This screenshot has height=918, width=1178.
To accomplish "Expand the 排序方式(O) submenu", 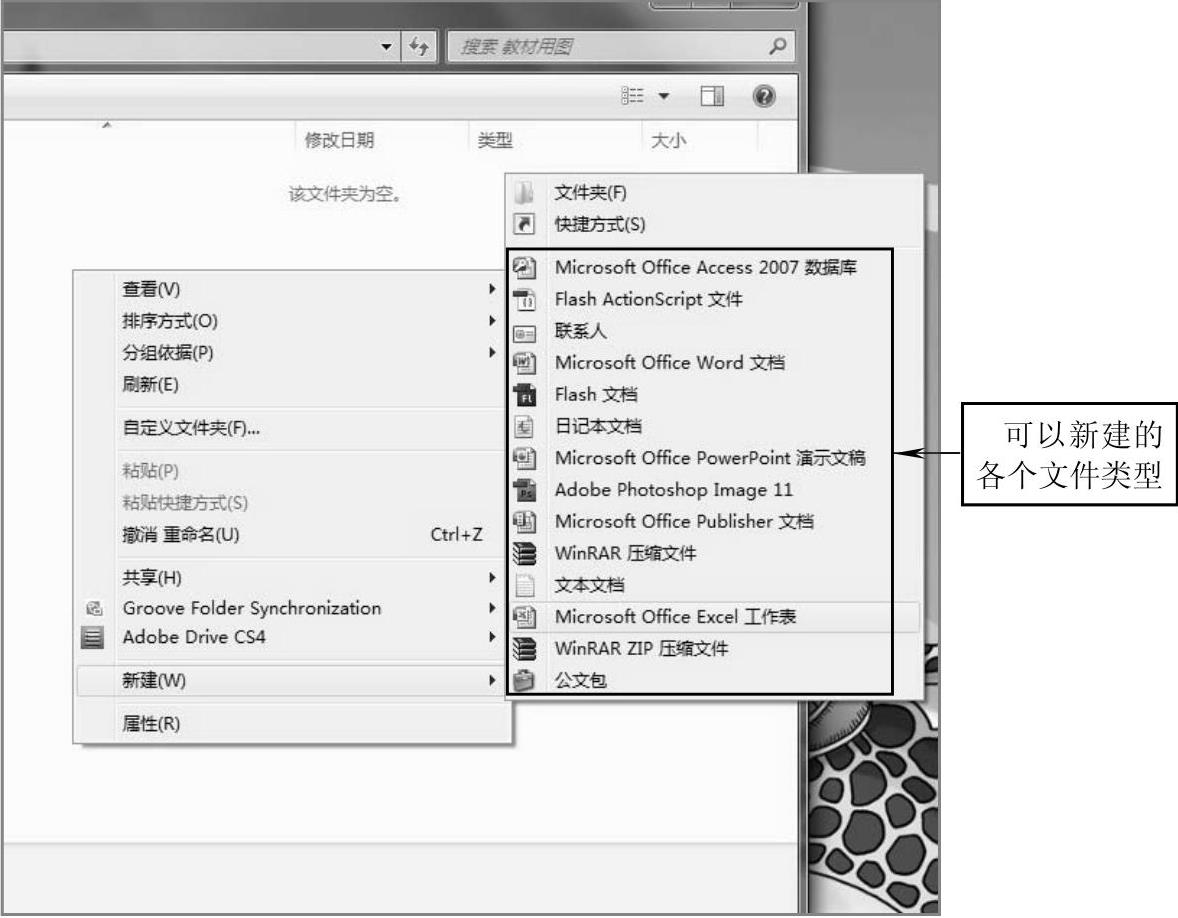I will tap(492, 321).
